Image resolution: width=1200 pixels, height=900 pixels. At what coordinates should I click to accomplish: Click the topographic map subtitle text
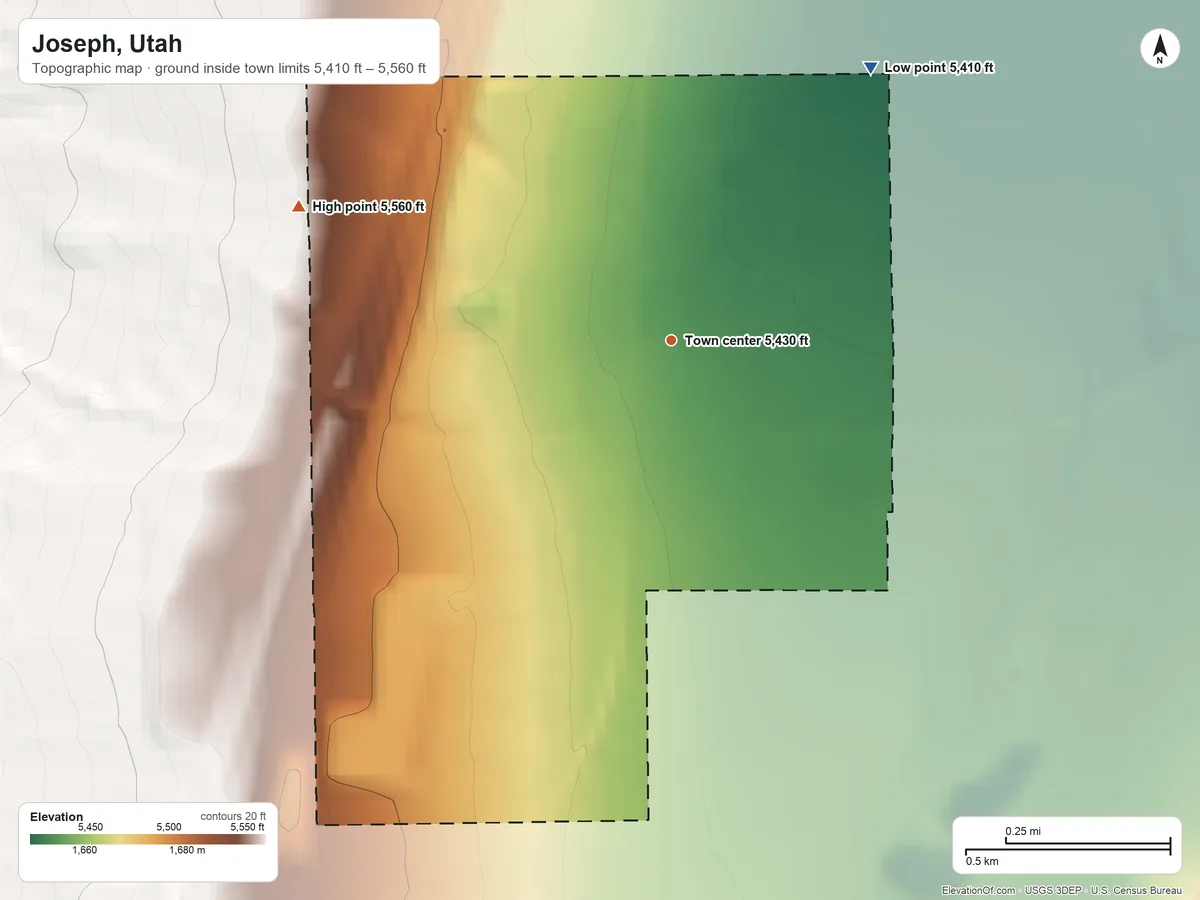coord(229,70)
